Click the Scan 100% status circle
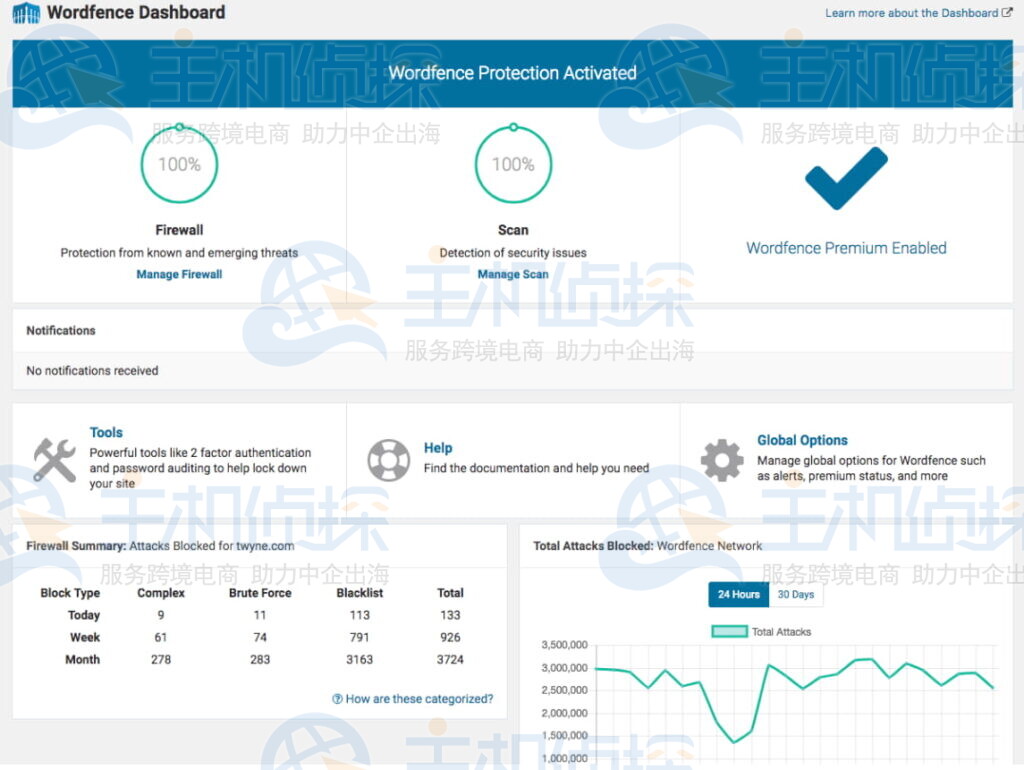The height and width of the screenshot is (770, 1024). [513, 165]
